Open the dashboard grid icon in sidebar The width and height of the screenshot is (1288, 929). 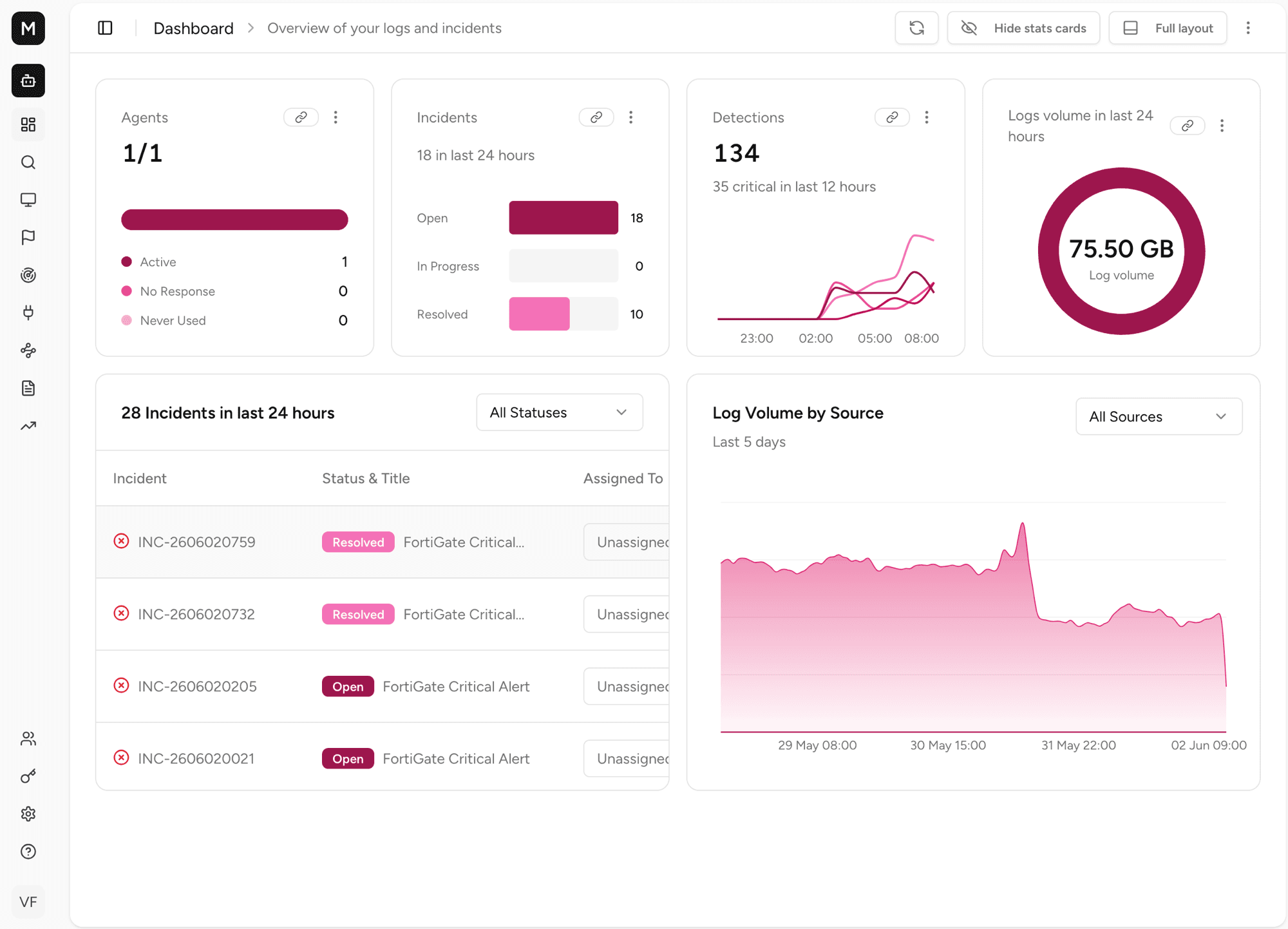(x=28, y=124)
